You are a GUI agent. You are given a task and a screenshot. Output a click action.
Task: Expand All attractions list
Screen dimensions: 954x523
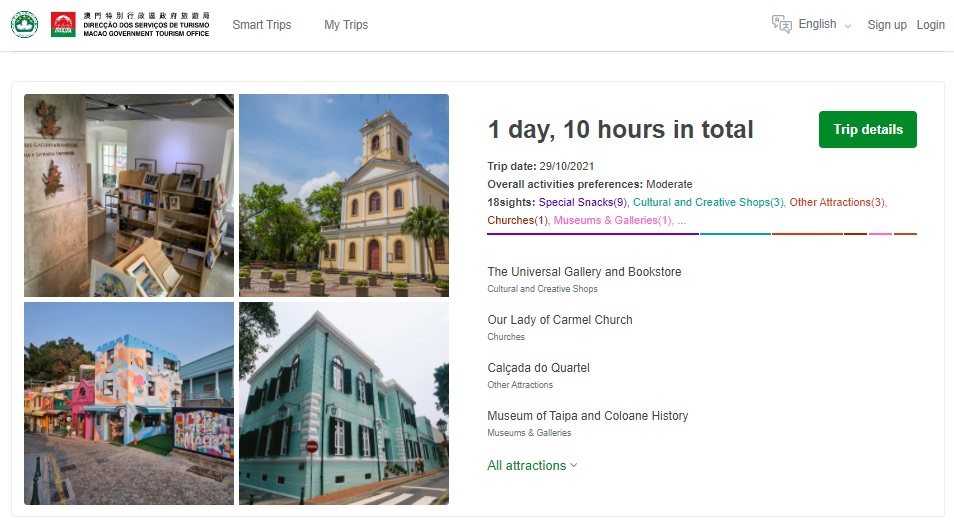(532, 465)
